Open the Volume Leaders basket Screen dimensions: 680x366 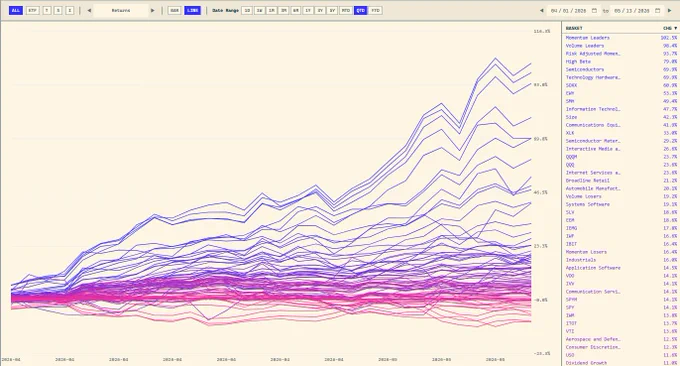[x=621, y=46]
